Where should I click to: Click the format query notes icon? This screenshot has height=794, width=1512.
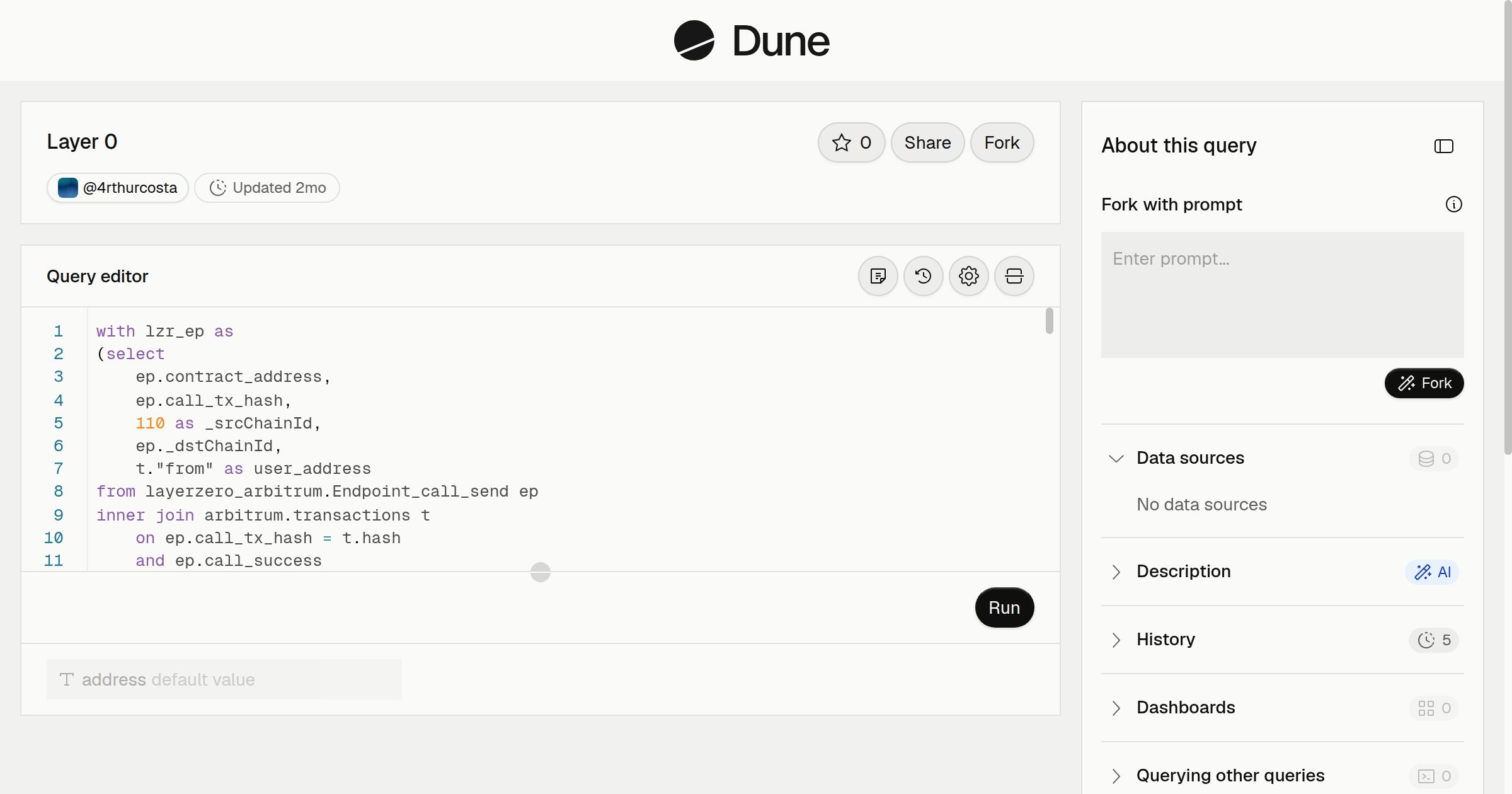pos(878,276)
